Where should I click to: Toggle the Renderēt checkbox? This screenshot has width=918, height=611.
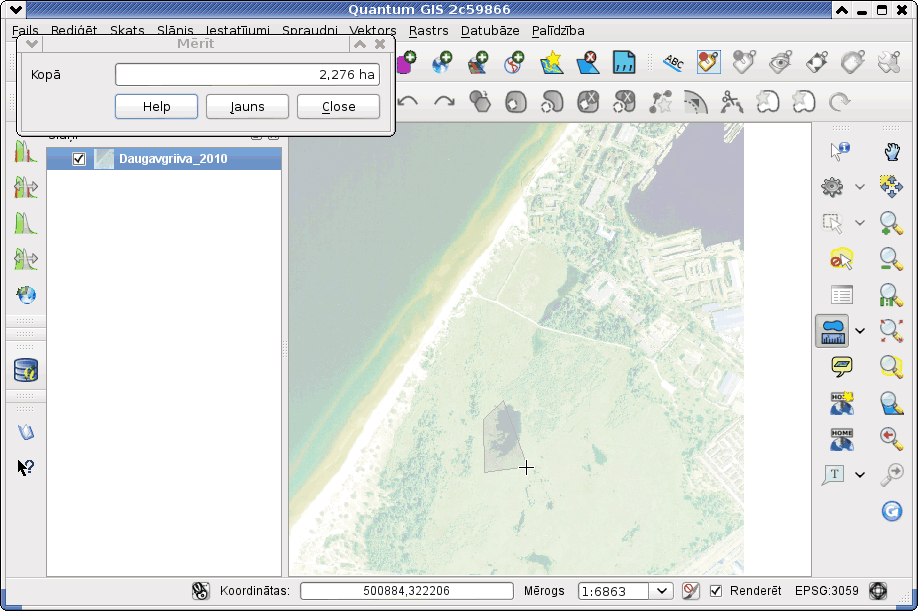716,591
